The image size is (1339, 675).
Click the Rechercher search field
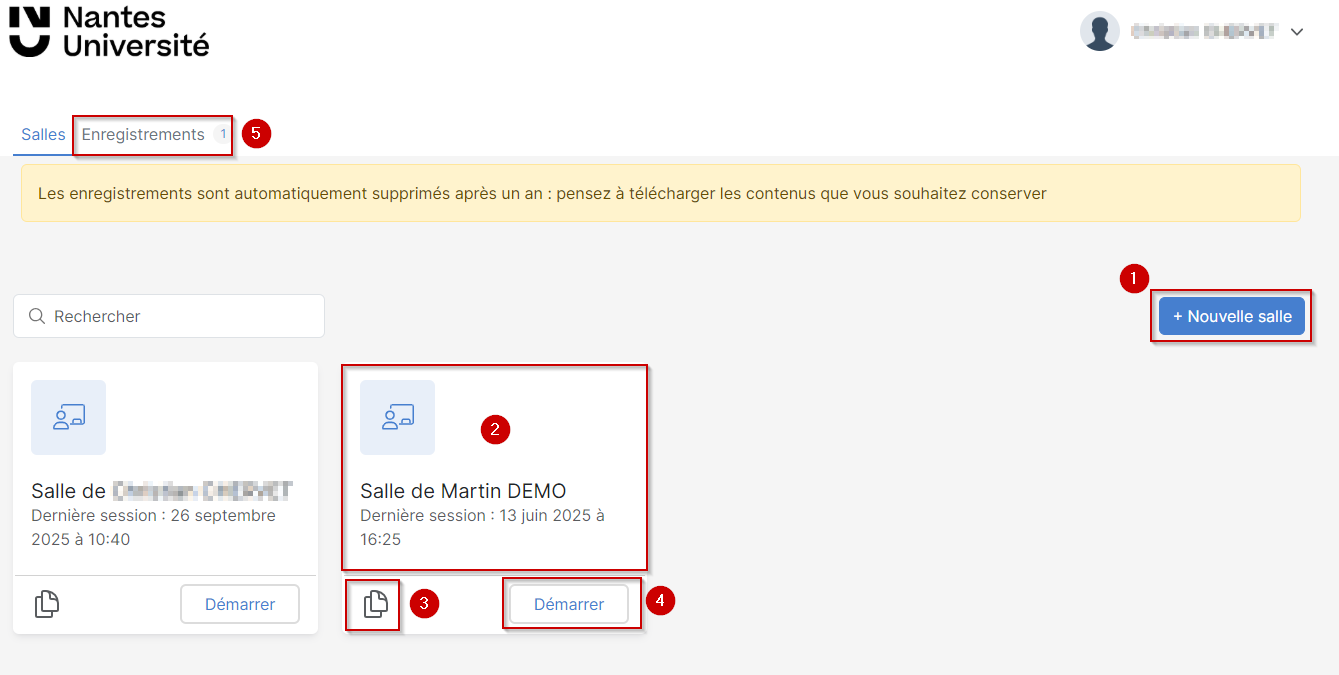click(180, 316)
